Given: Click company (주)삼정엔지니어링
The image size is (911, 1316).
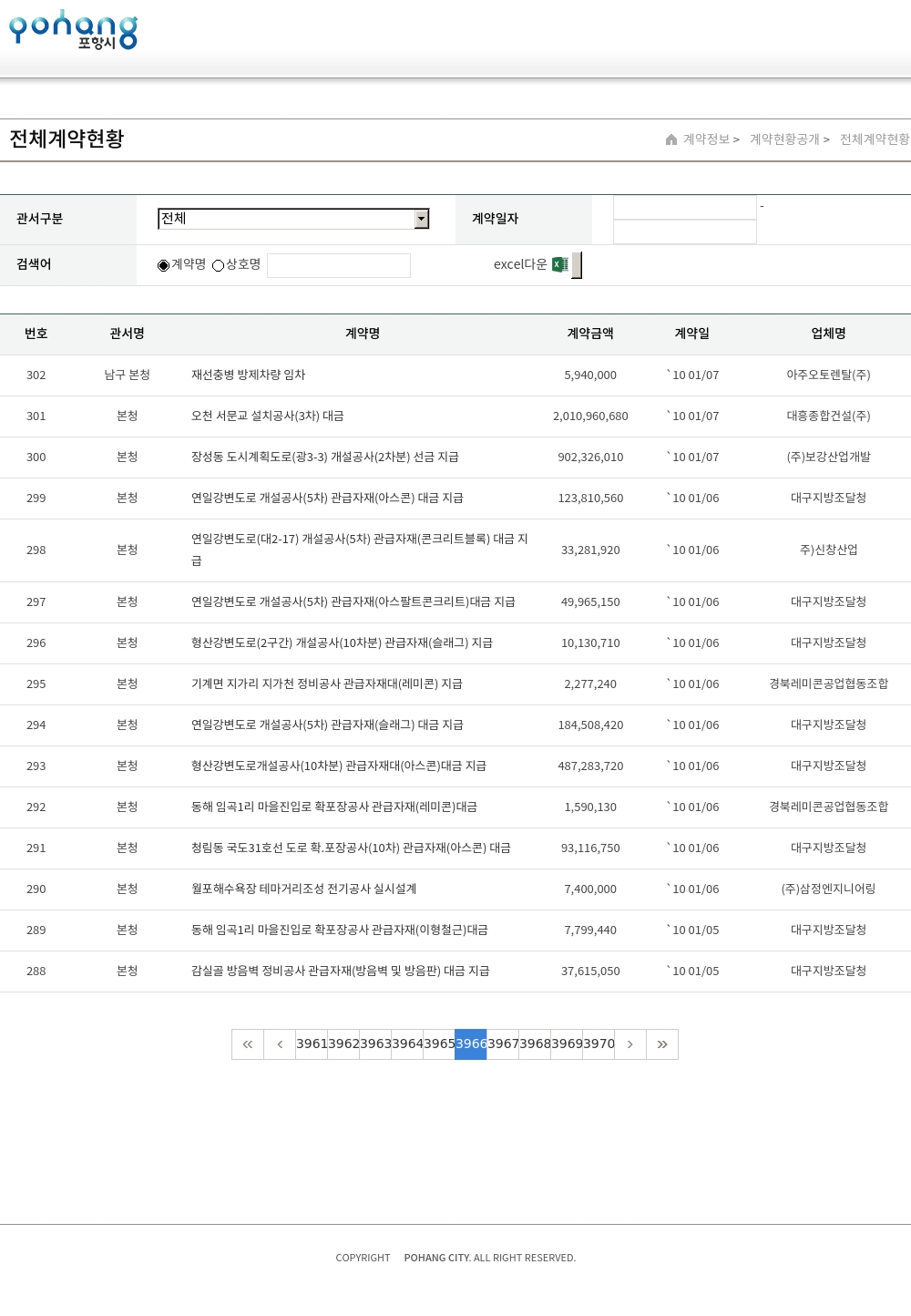Looking at the screenshot, I should 829,889.
